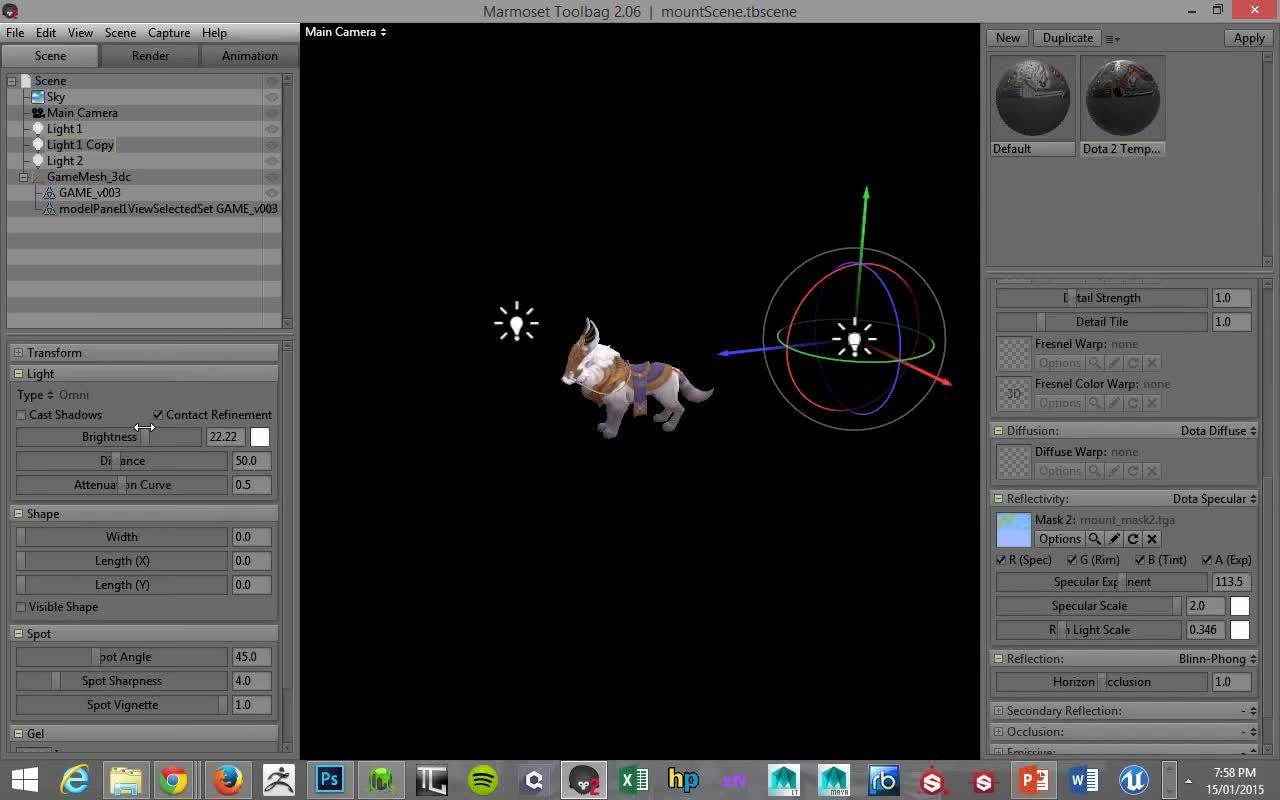Viewport: 1280px width, 800px height.
Task: Select GAME_v003 mesh item
Action: (x=89, y=193)
